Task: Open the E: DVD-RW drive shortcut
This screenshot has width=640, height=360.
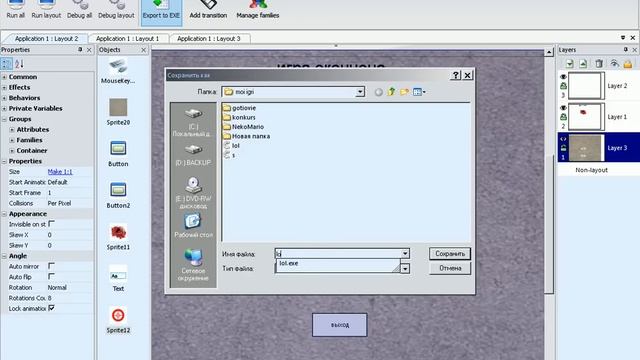Action: click(x=193, y=192)
